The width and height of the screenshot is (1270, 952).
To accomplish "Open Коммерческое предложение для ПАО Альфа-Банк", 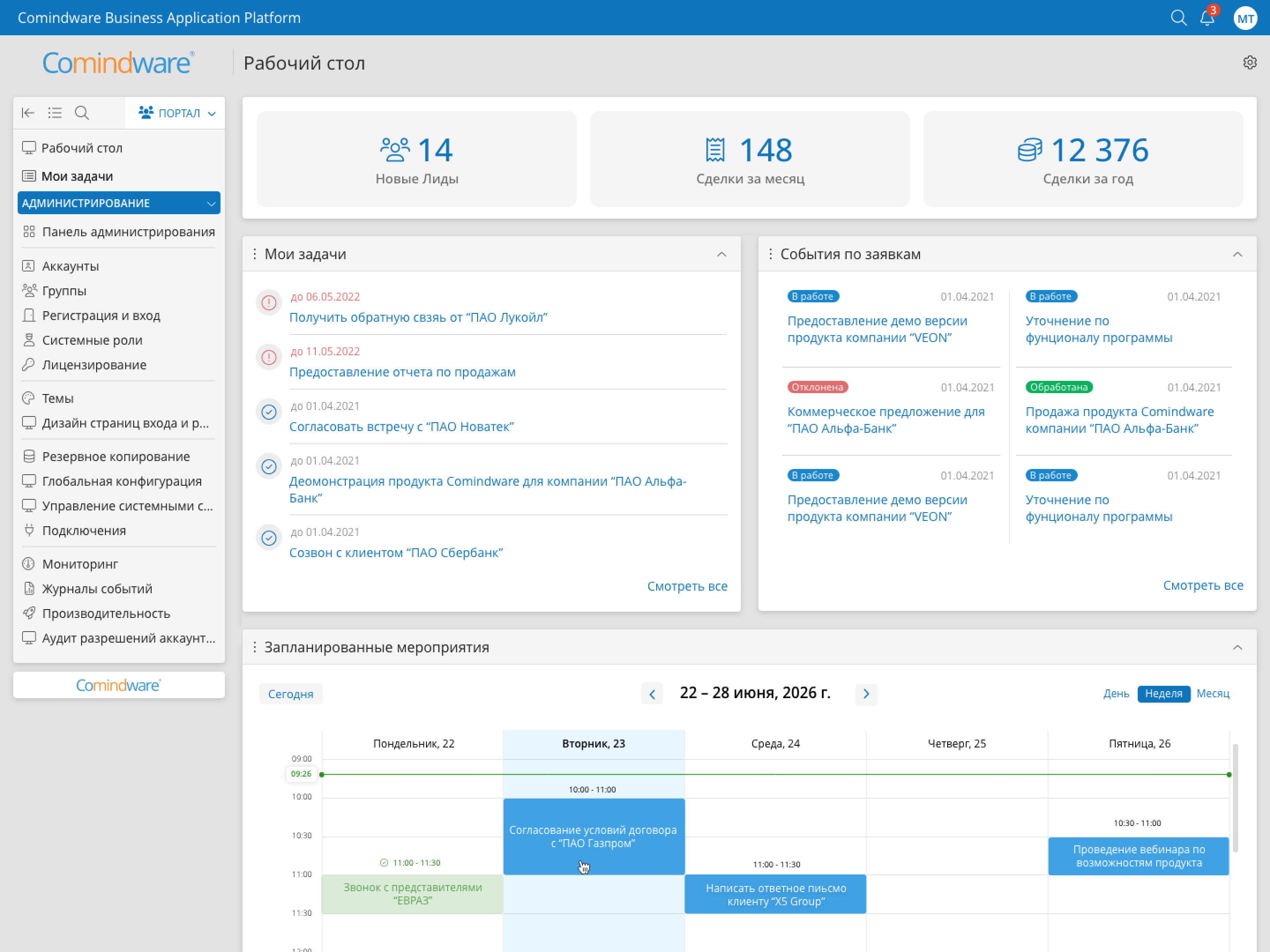I will (x=885, y=420).
